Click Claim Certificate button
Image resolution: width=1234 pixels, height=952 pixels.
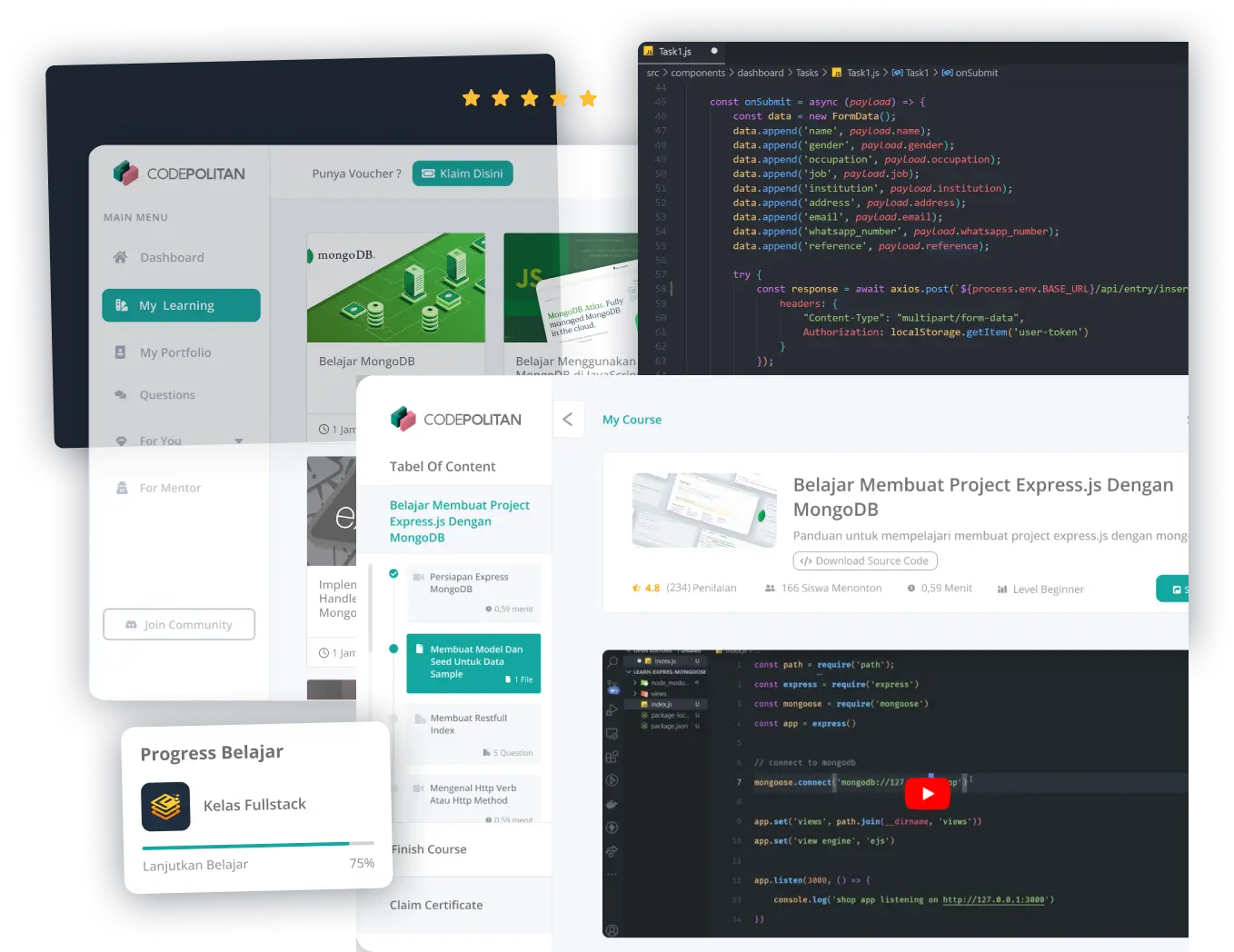[436, 905]
